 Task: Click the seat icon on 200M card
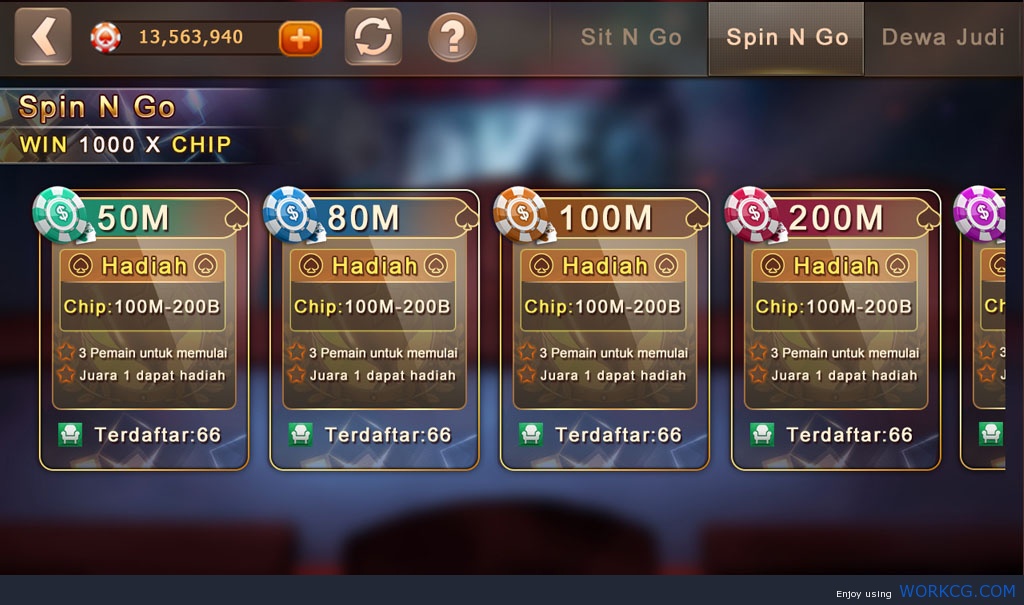[x=762, y=434]
